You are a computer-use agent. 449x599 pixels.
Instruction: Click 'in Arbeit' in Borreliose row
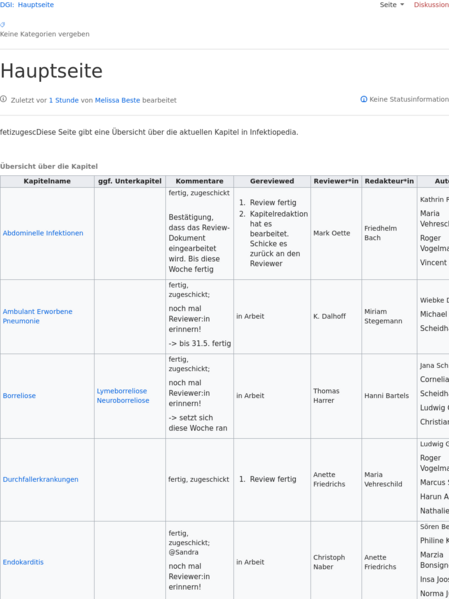250,396
